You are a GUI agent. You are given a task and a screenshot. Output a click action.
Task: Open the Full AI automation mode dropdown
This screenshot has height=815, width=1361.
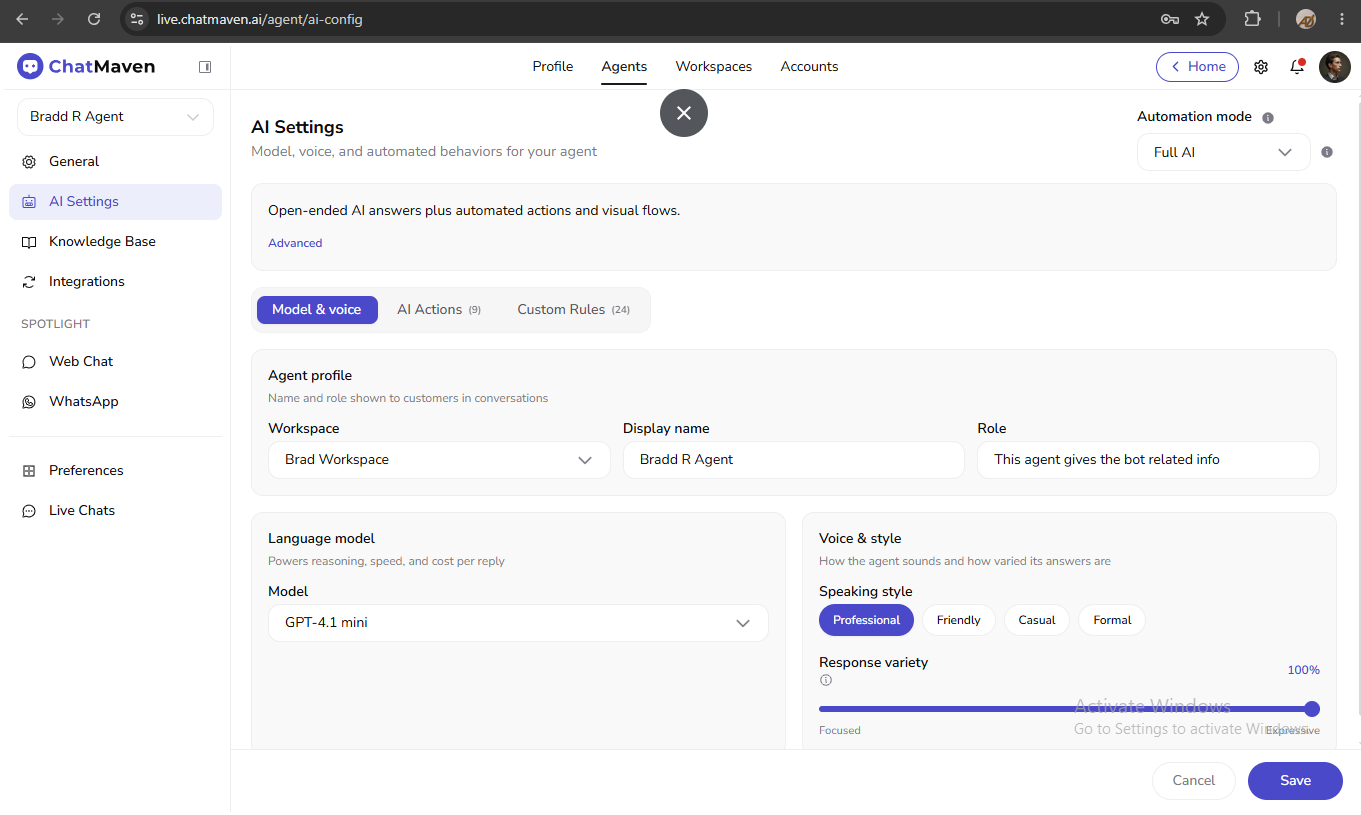coord(1223,152)
